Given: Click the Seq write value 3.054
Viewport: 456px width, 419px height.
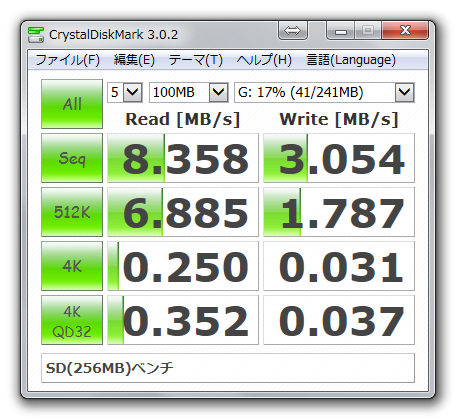Looking at the screenshot, I should coord(339,158).
